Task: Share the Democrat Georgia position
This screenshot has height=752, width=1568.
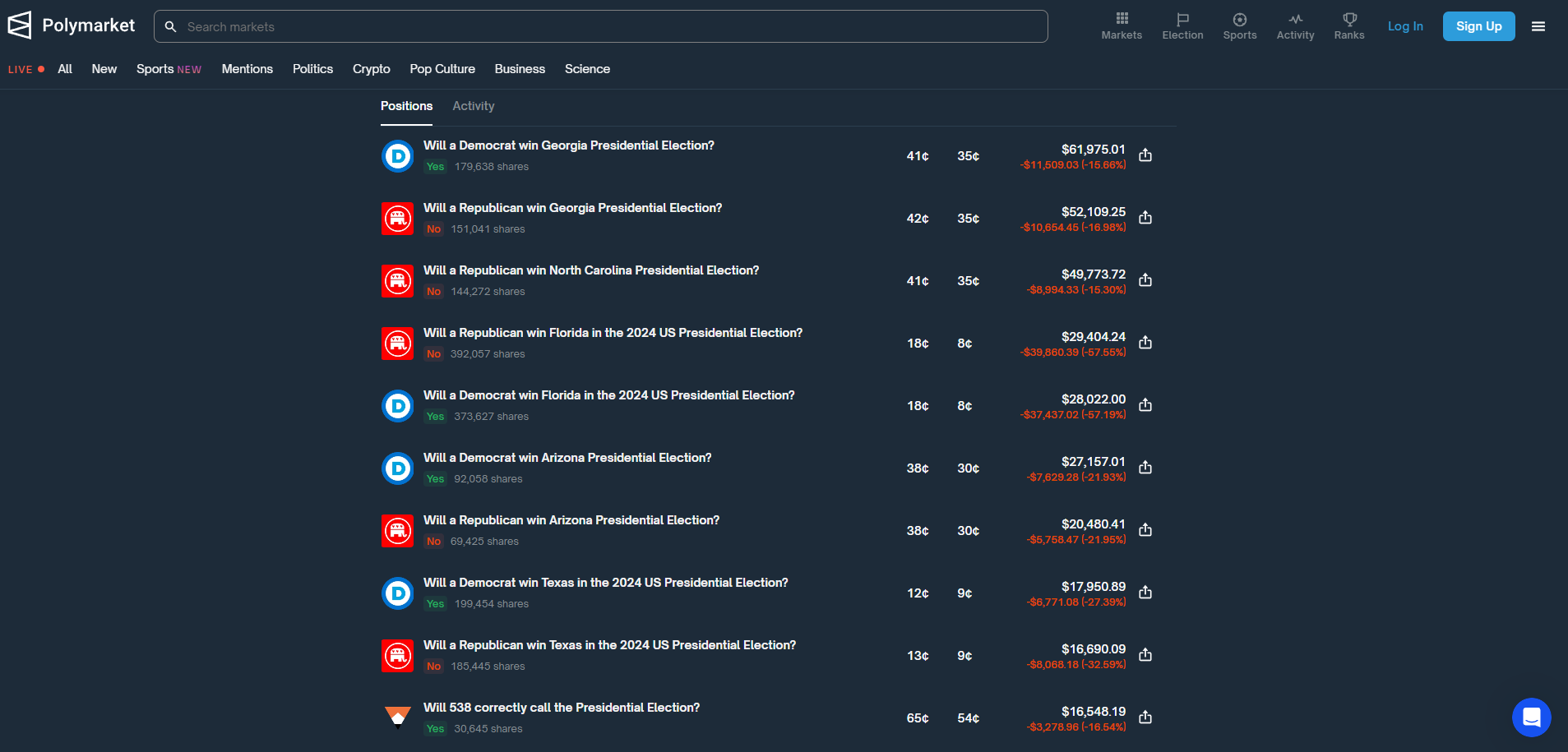Action: click(1145, 155)
